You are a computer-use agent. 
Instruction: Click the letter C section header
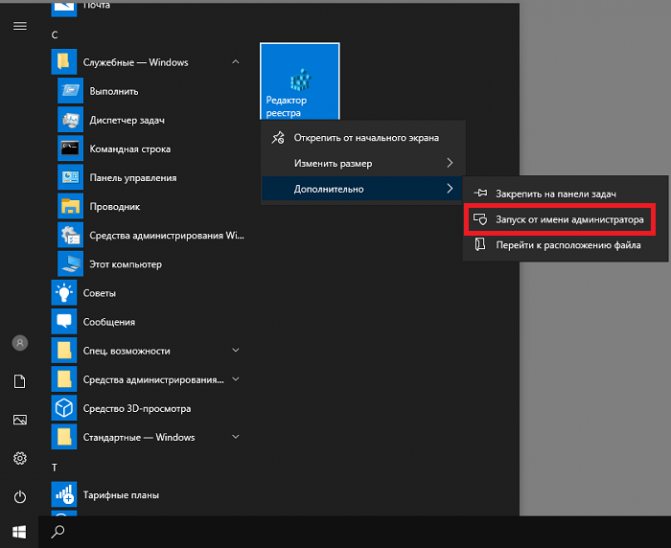[x=54, y=35]
